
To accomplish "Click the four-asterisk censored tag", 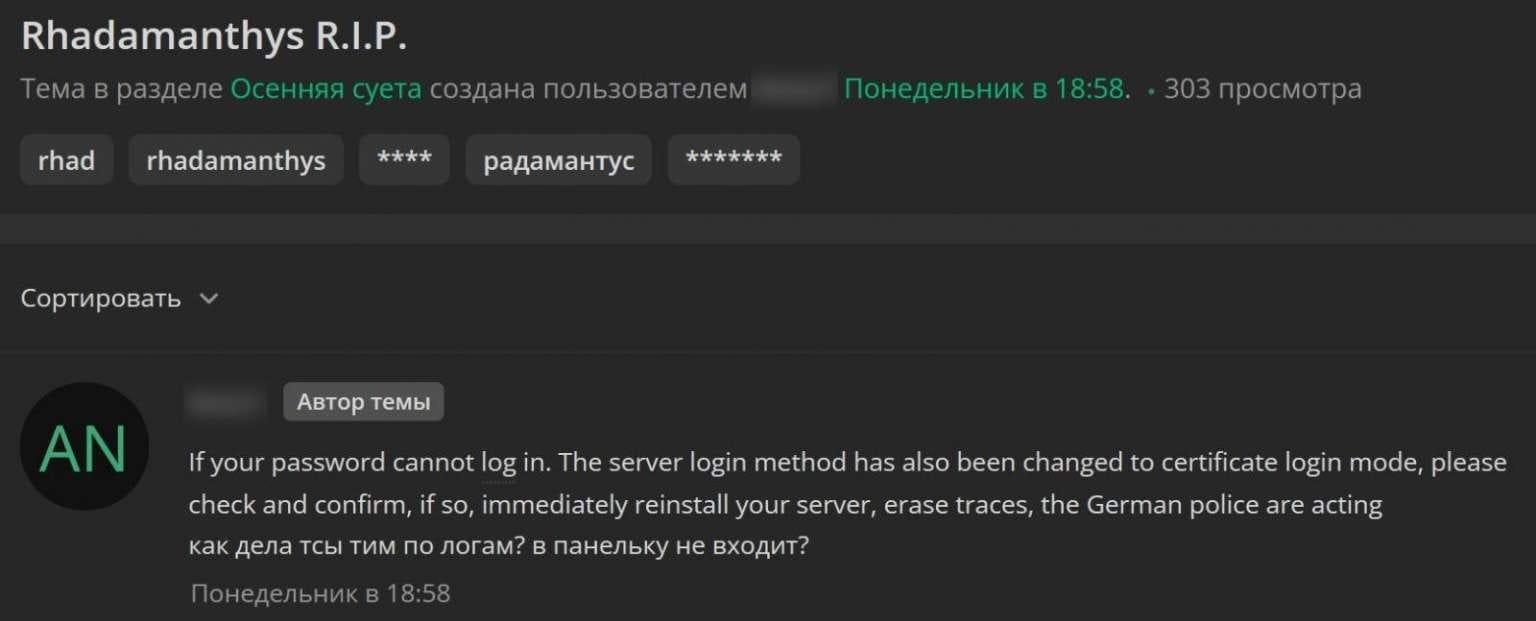I will (404, 160).
